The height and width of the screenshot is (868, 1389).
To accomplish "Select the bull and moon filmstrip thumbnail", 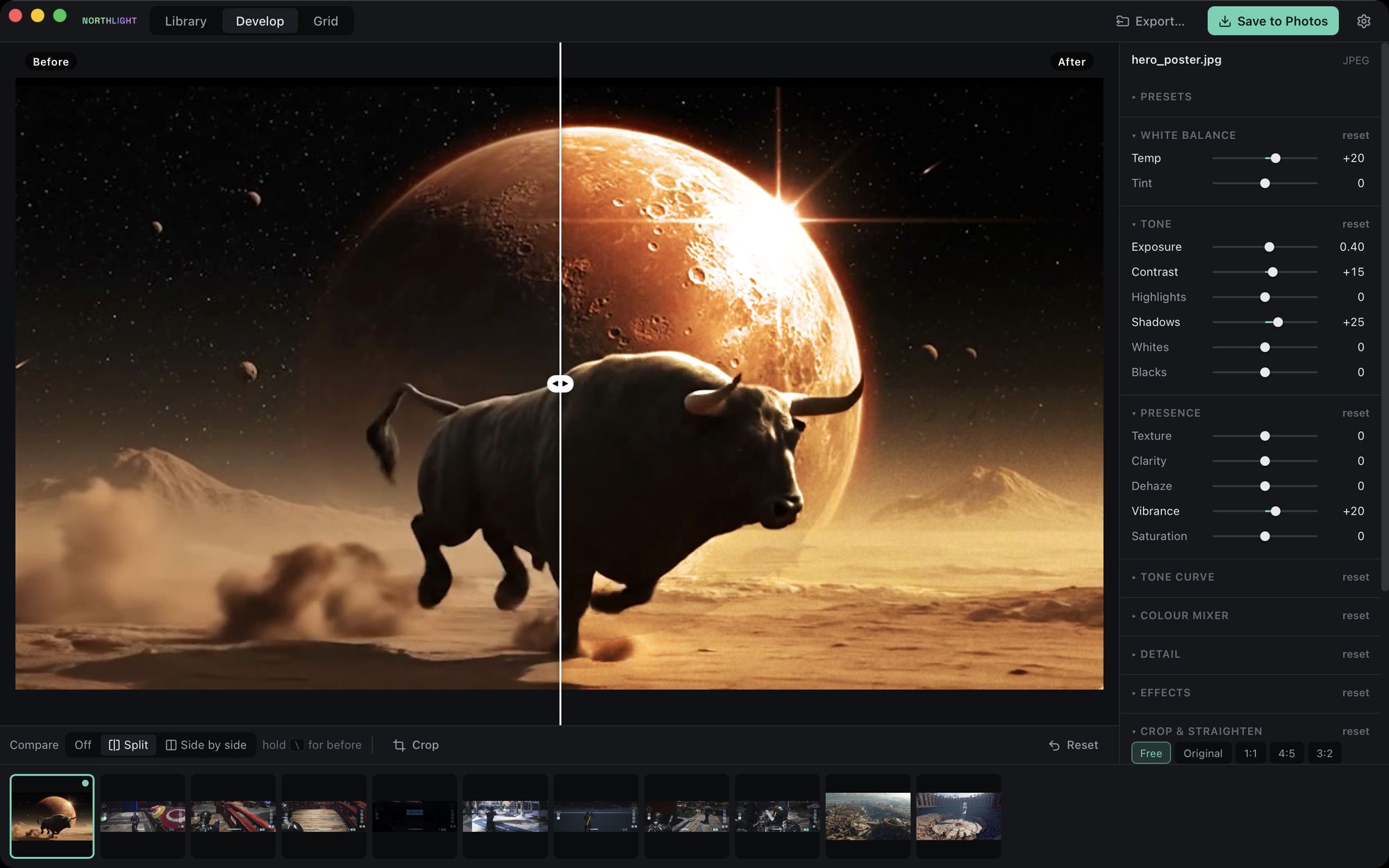I will pyautogui.click(x=52, y=816).
